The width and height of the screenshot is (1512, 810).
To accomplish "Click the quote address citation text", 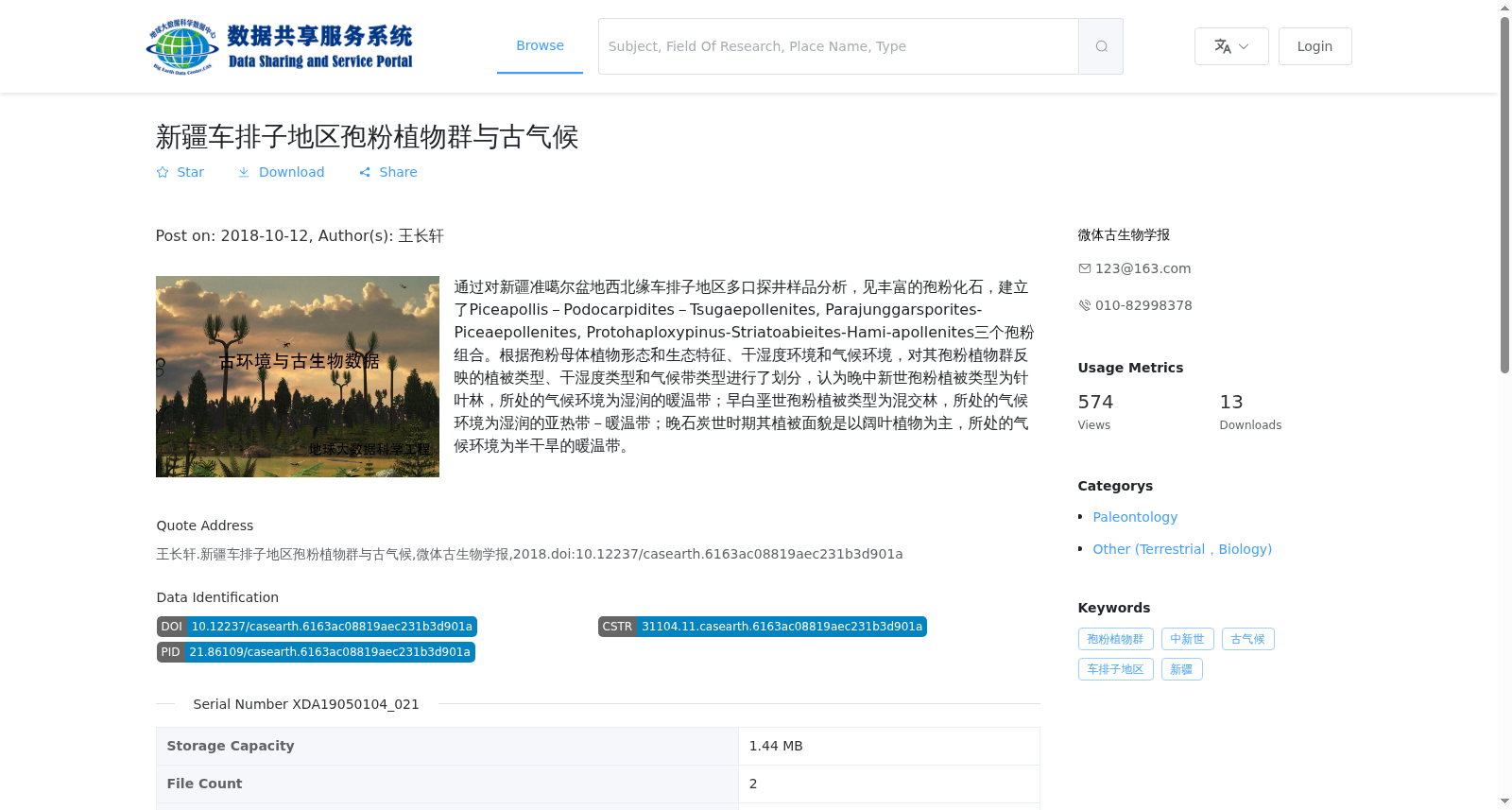I will (529, 554).
